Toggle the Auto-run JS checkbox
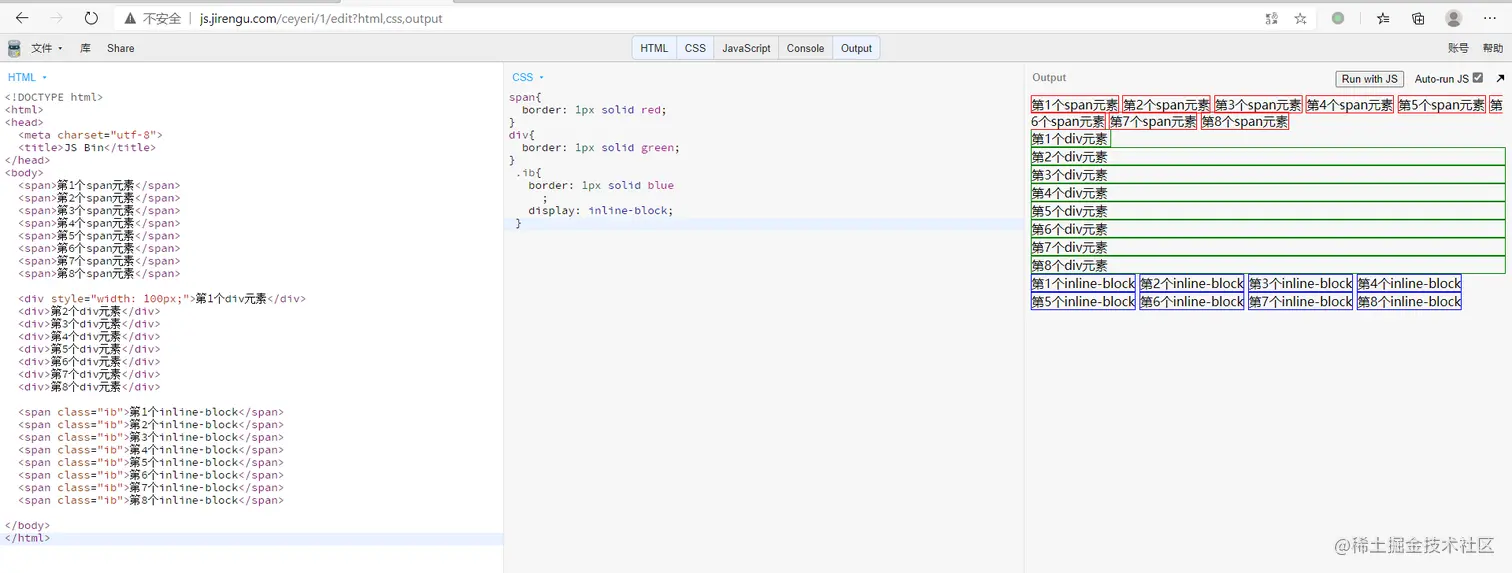1512x573 pixels. tap(1478, 78)
